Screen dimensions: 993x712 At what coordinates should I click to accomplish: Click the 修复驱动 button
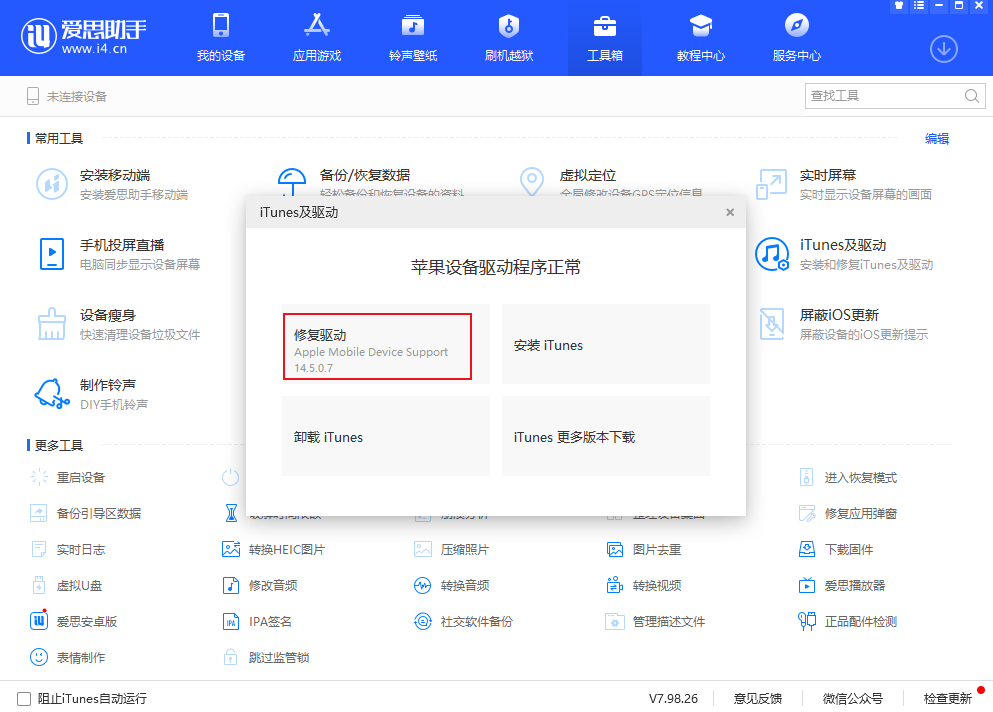click(x=377, y=347)
